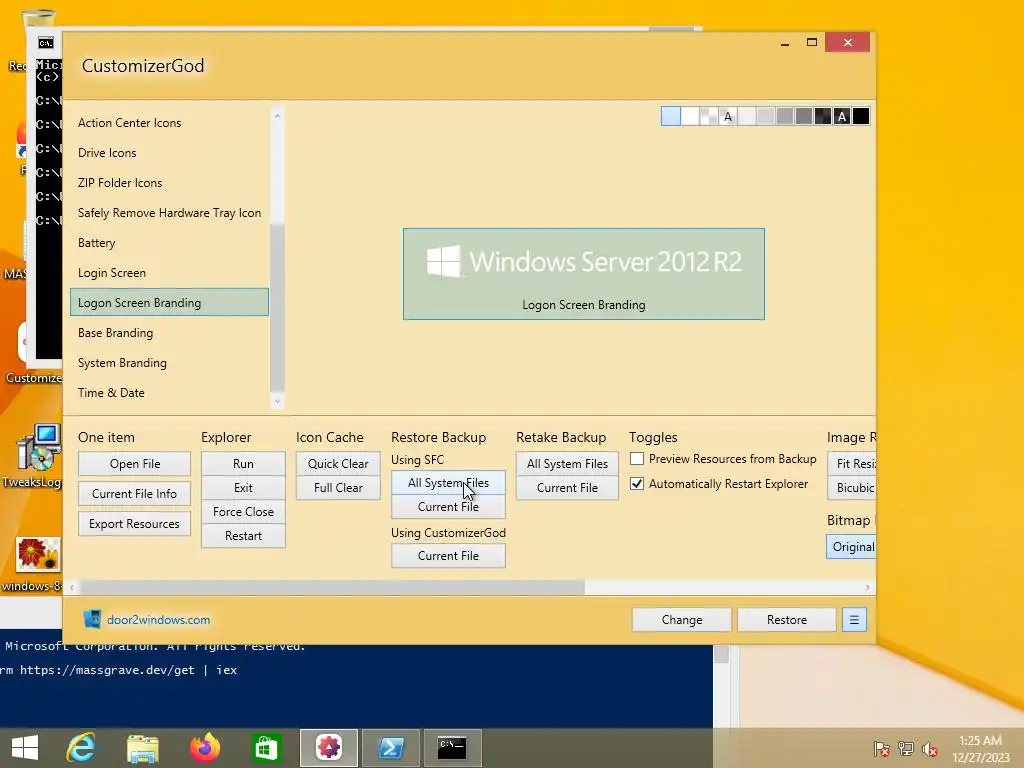Select Action Center Icons in the list
Screen dimensions: 1024x768
coord(169,123)
